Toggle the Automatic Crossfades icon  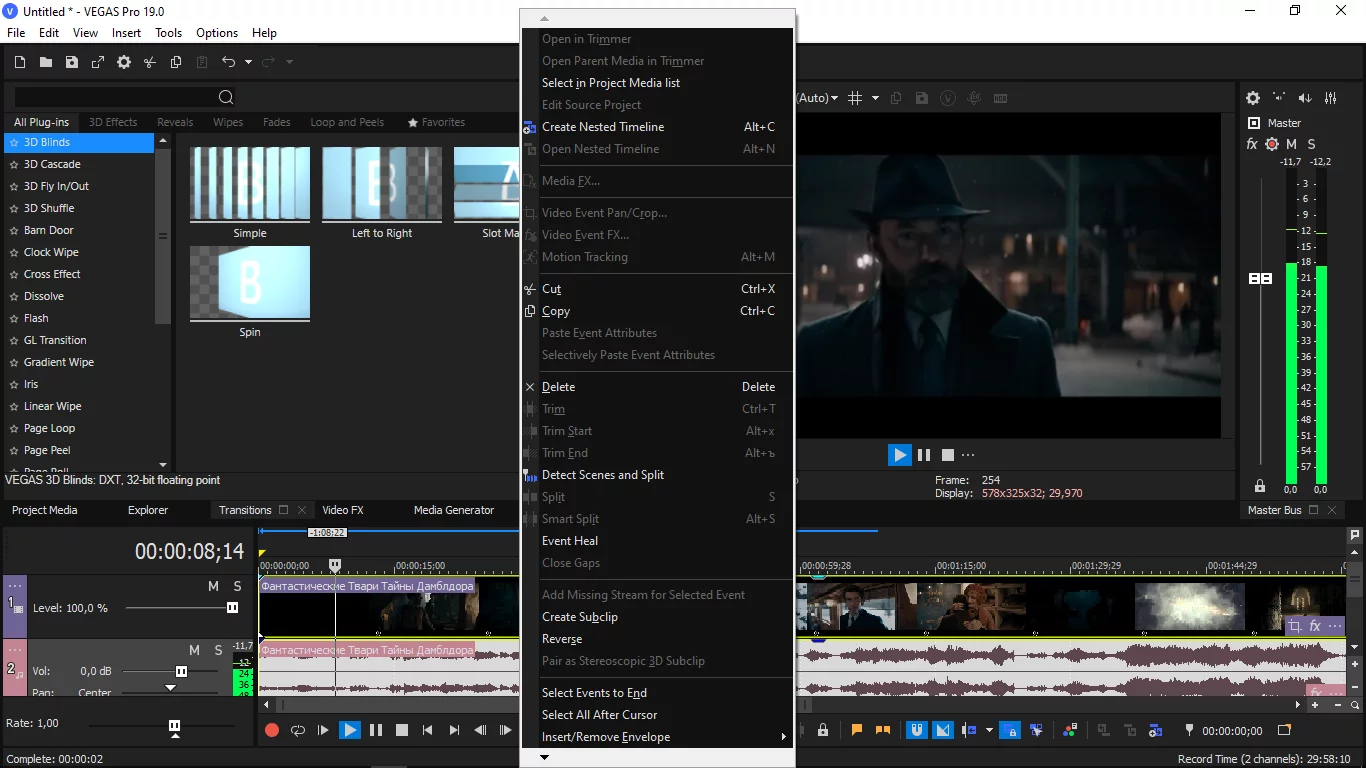pos(943,731)
